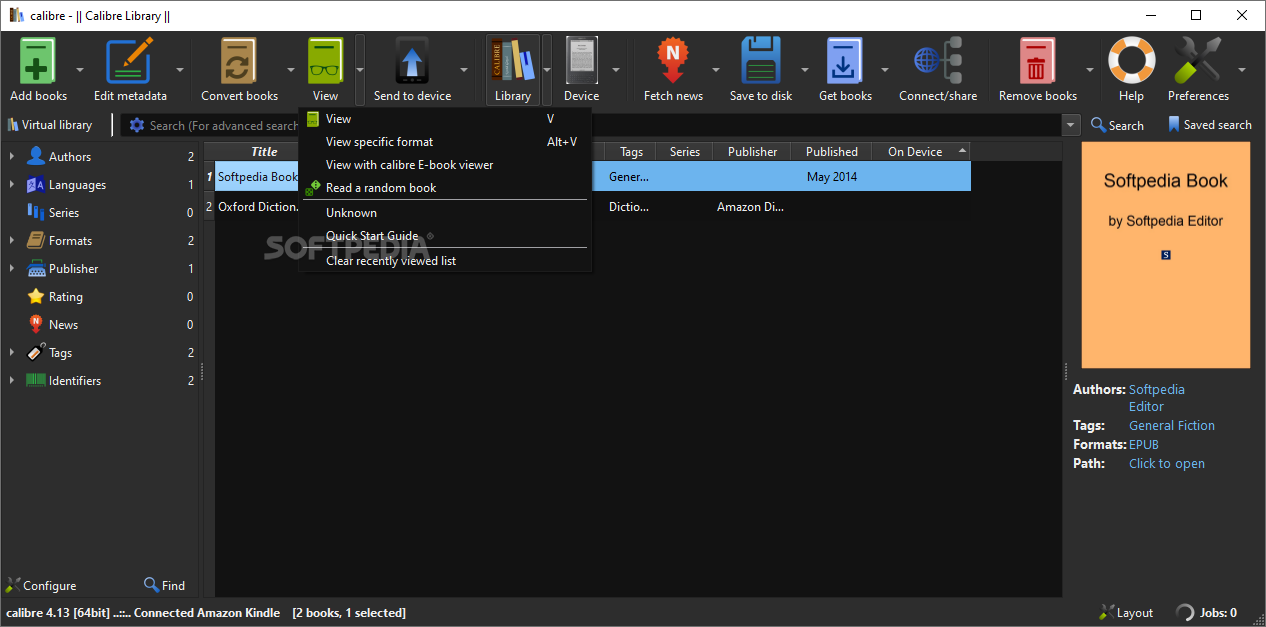
Task: Click Send to device icon
Action: click(x=412, y=61)
